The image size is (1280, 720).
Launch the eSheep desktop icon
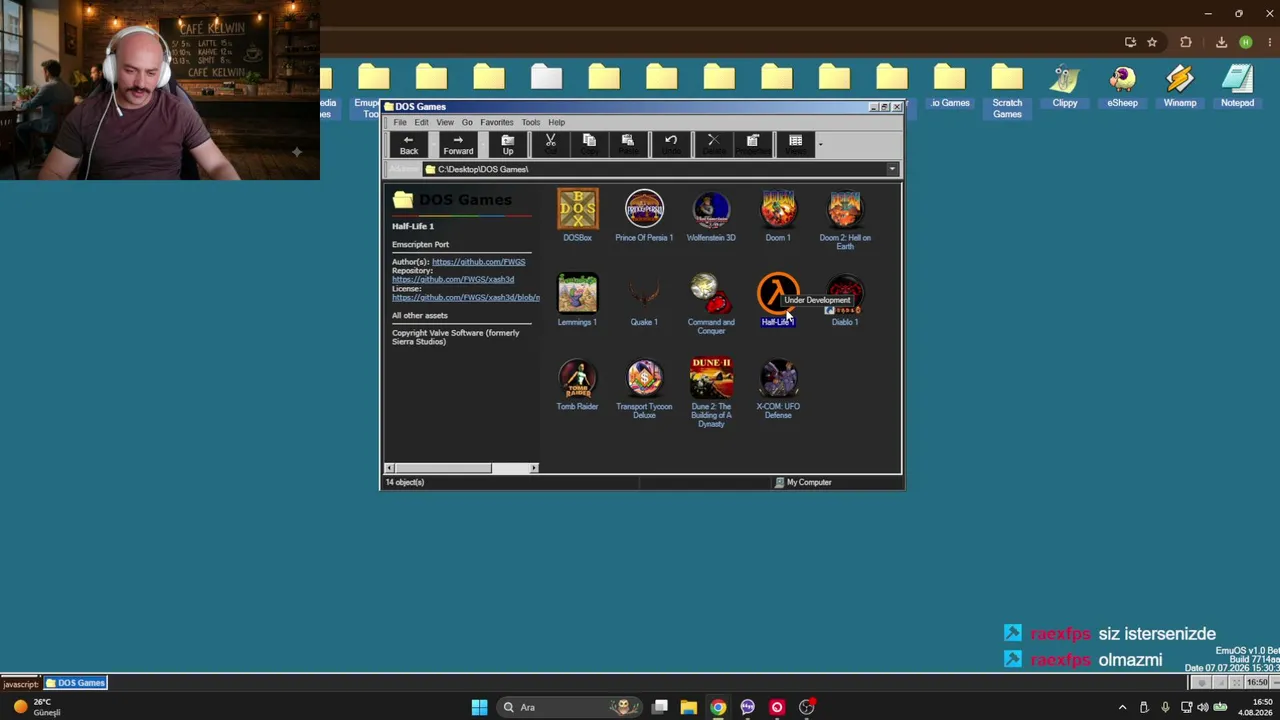(1122, 79)
